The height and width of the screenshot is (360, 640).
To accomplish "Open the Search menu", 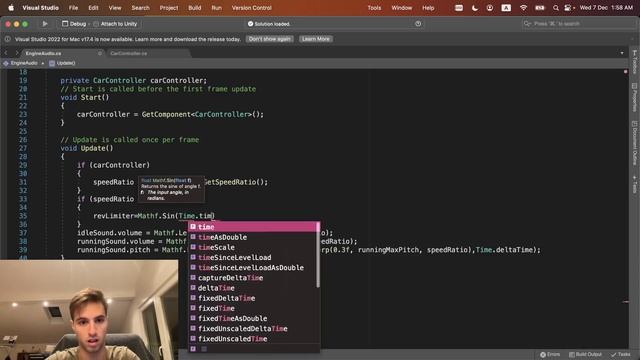I will [x=140, y=8].
